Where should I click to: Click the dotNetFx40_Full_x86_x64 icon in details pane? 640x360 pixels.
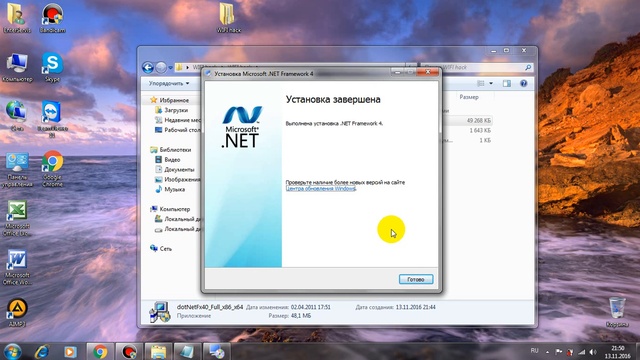click(159, 312)
